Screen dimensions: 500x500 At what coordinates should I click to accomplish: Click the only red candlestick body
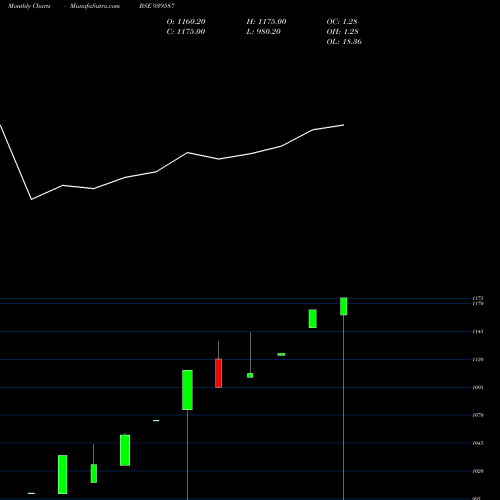tap(218, 373)
